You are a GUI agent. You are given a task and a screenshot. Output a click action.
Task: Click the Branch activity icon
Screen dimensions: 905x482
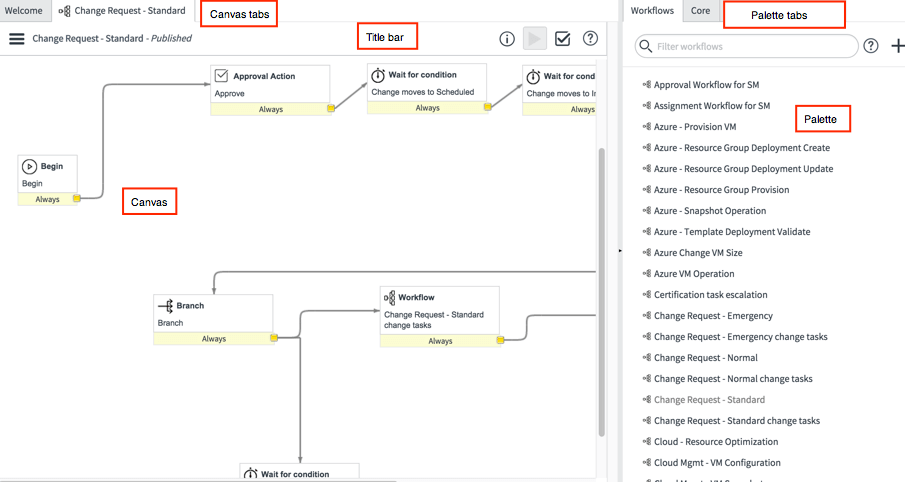pos(166,305)
